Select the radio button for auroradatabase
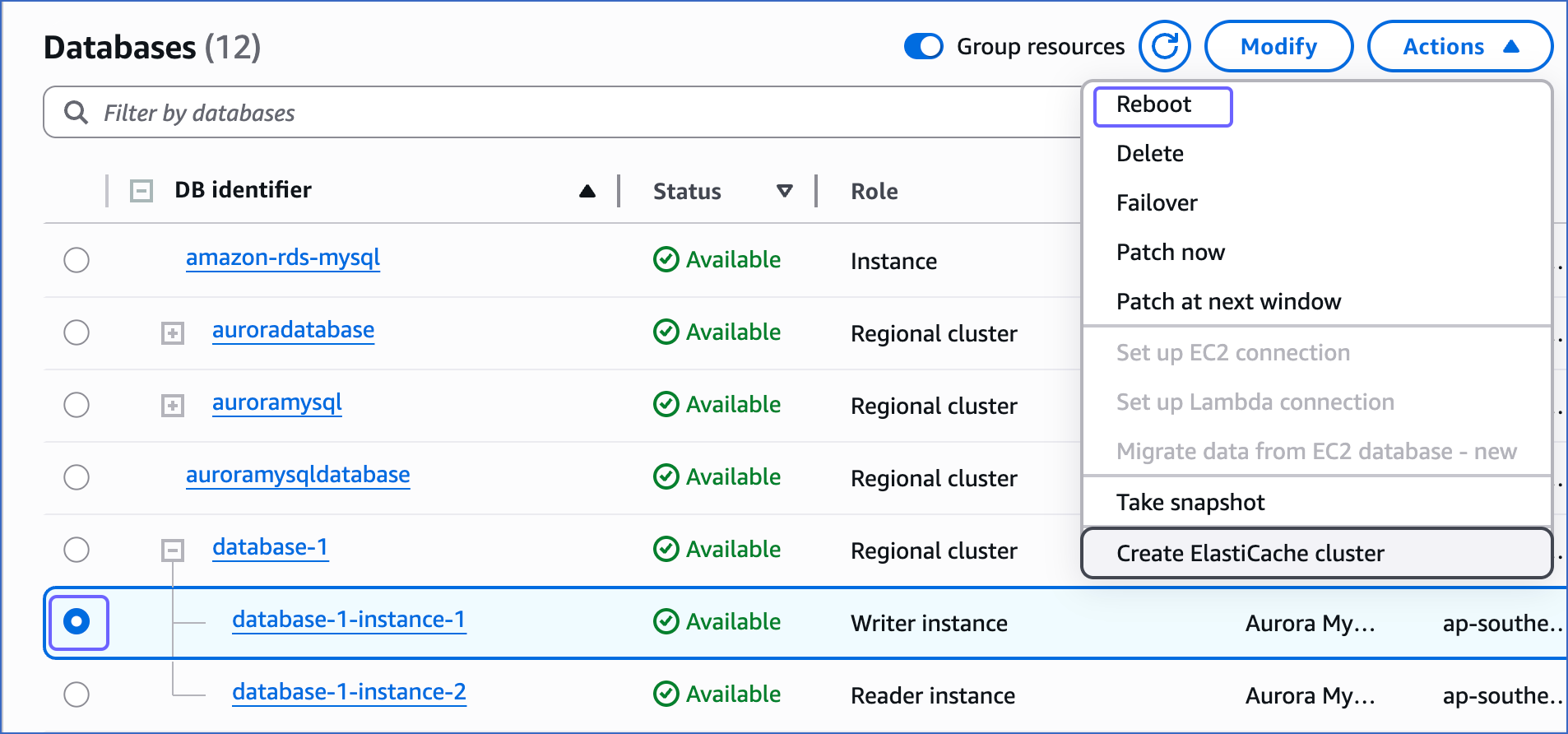Screen dimensions: 1568x734 tap(77, 332)
